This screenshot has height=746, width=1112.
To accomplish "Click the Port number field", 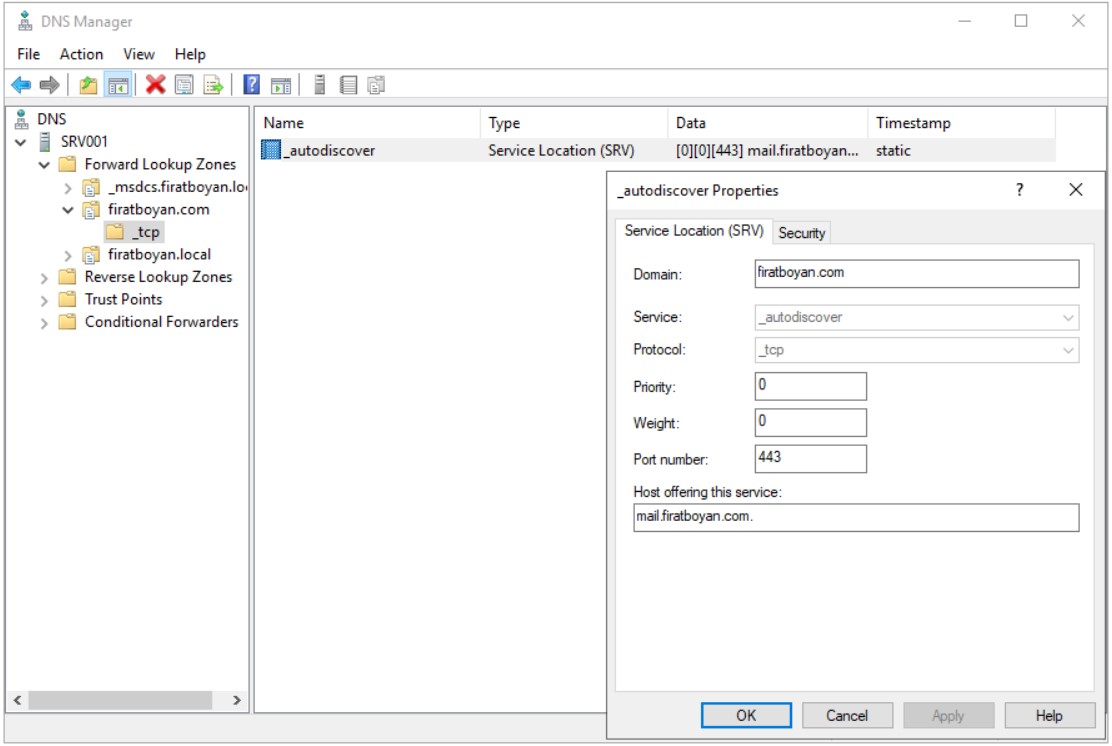I will [x=810, y=458].
